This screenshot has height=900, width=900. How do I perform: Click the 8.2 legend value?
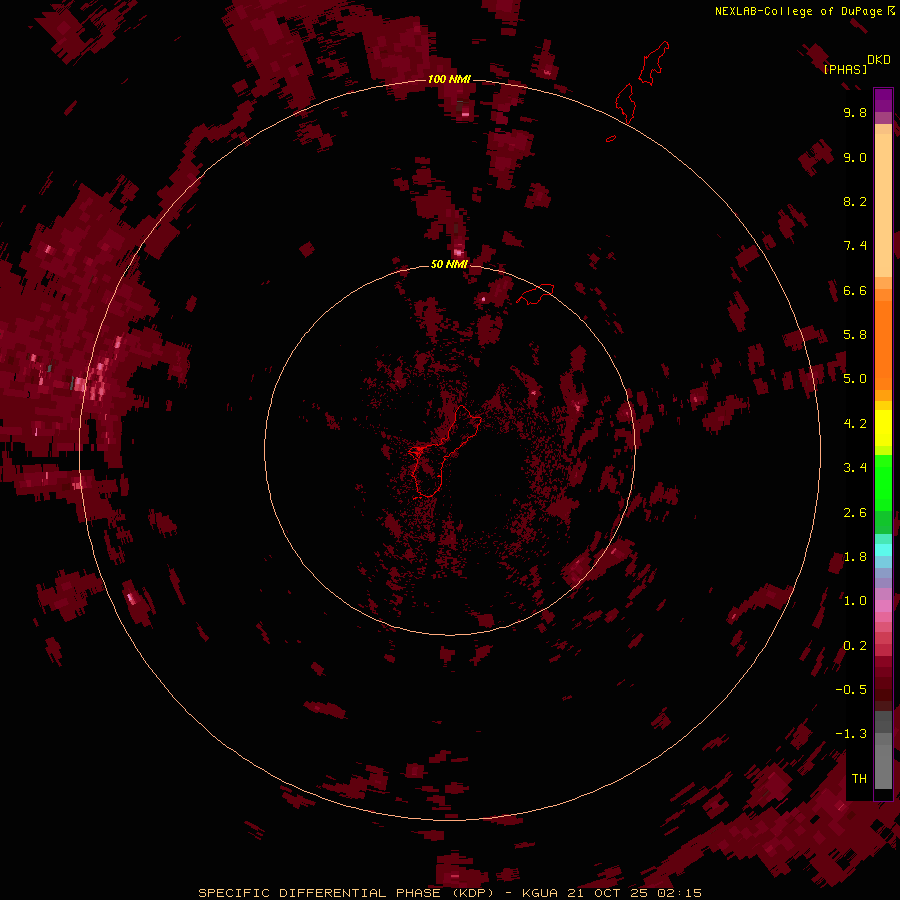(855, 201)
